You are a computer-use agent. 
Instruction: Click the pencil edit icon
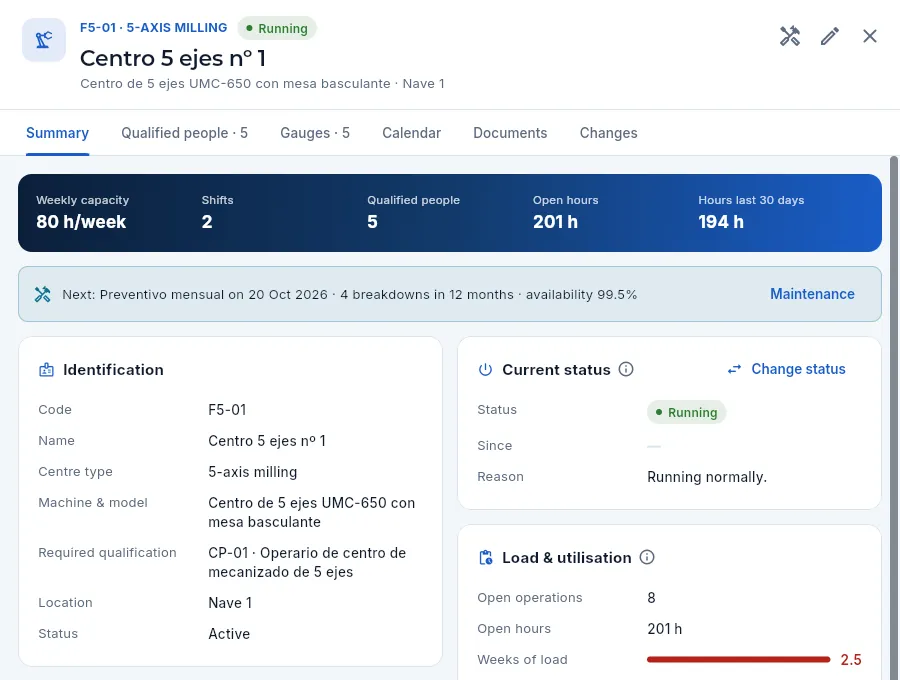coord(829,36)
